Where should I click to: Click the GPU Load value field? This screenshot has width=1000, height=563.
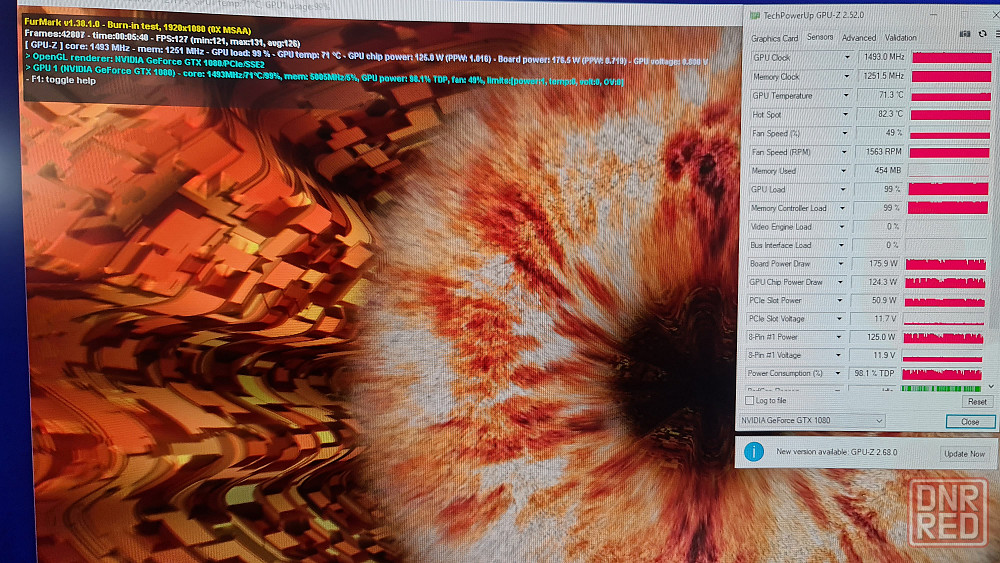tap(878, 189)
